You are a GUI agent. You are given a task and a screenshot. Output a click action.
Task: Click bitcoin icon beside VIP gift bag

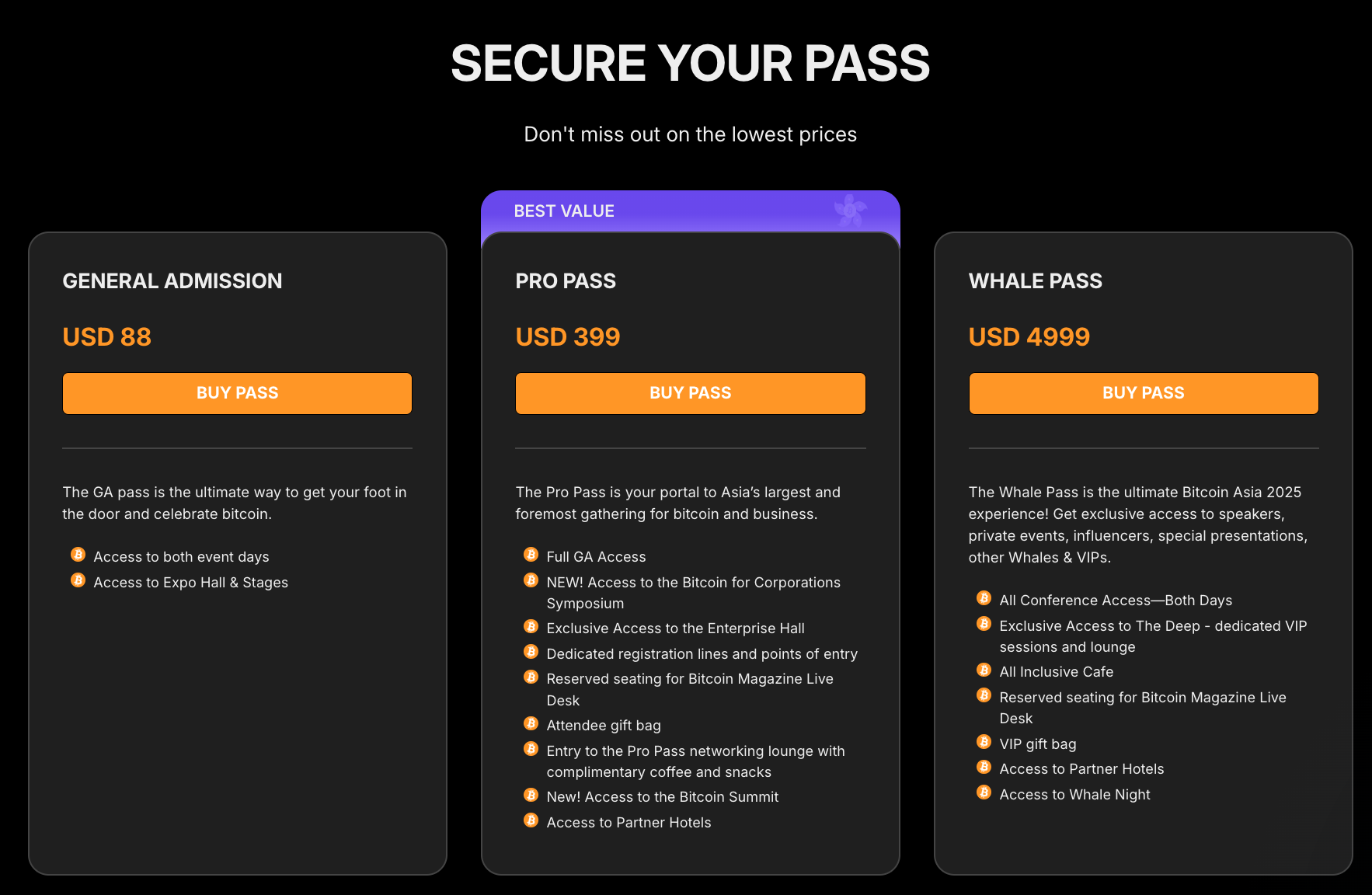point(984,742)
